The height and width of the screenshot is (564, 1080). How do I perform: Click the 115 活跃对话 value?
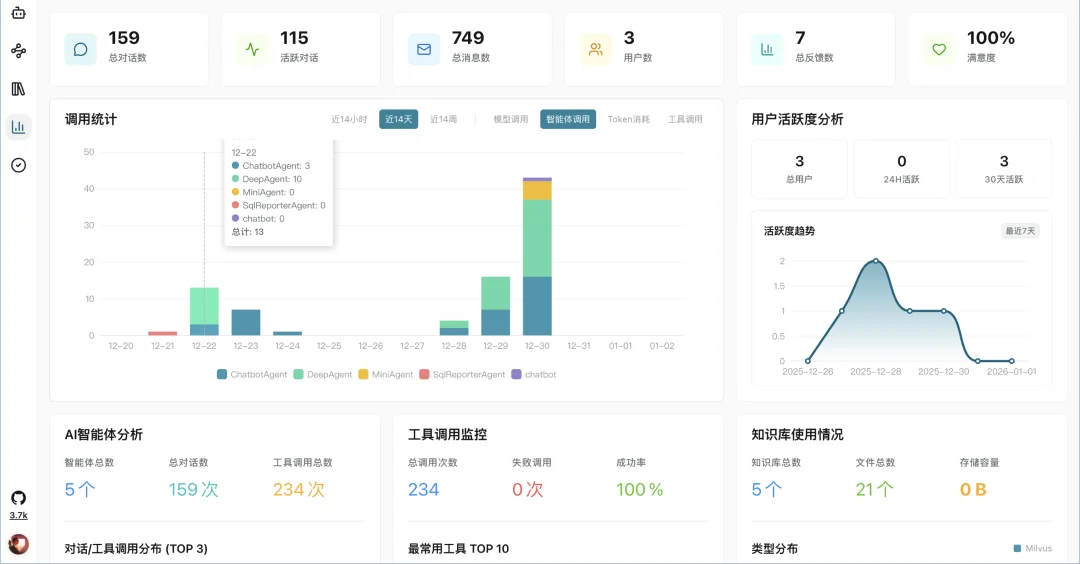point(294,38)
